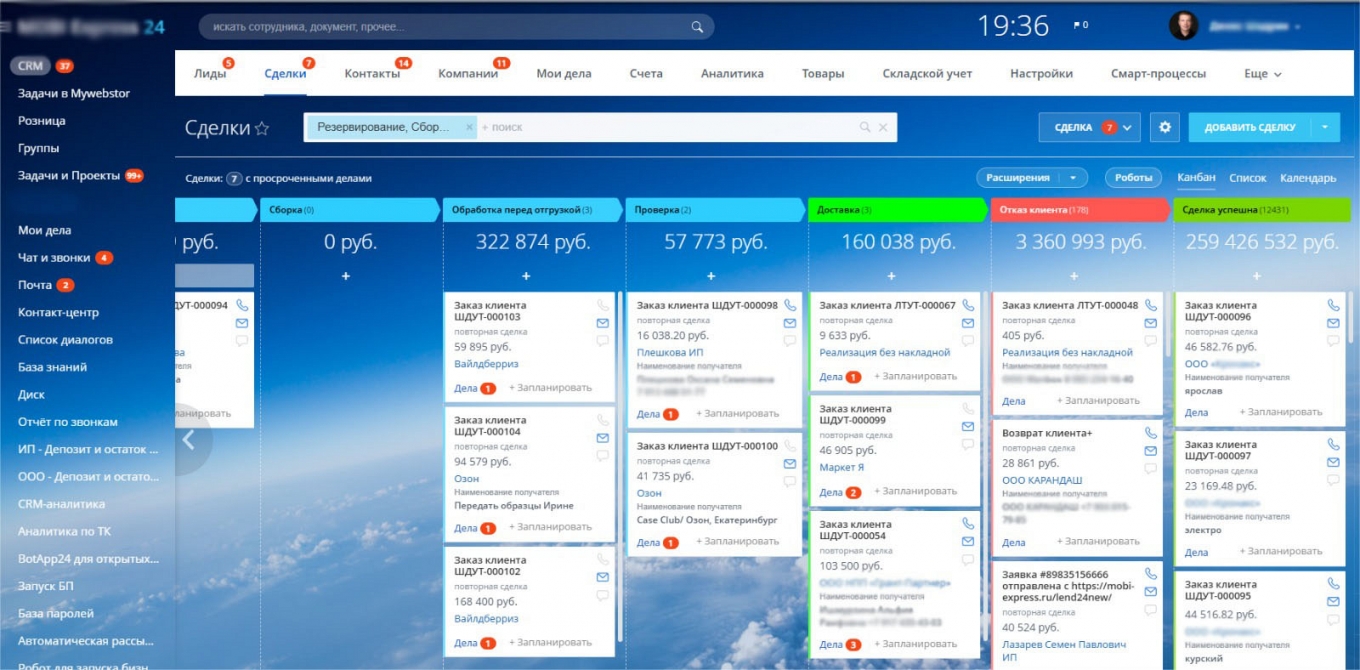Expand the Сделка counter dropdown

click(x=1129, y=127)
